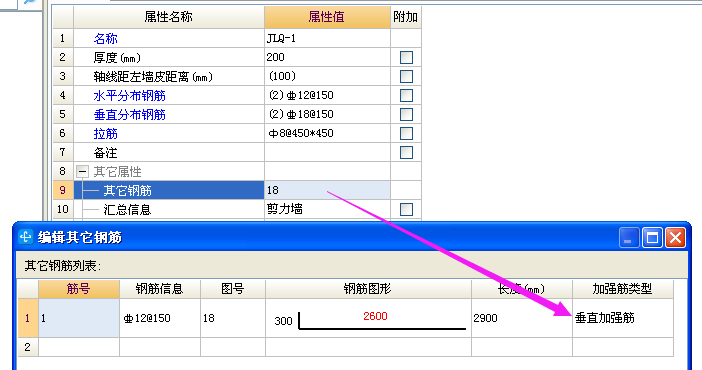The width and height of the screenshot is (702, 370).
Task: Click the (100) axis distance value
Action: [327, 76]
